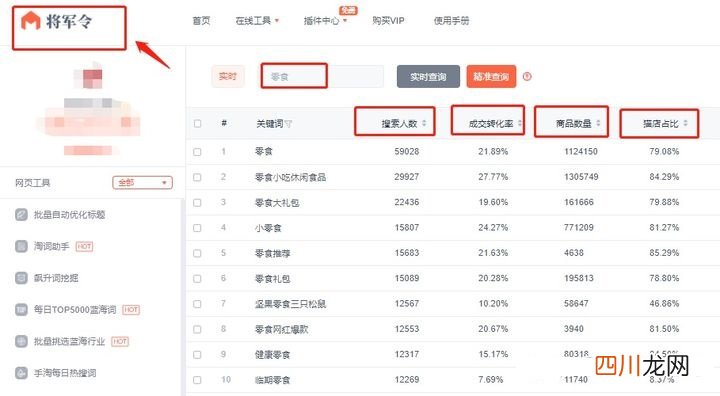The width and height of the screenshot is (720, 396).
Task: Open 批量自动优化标题 link
Action: (69, 215)
